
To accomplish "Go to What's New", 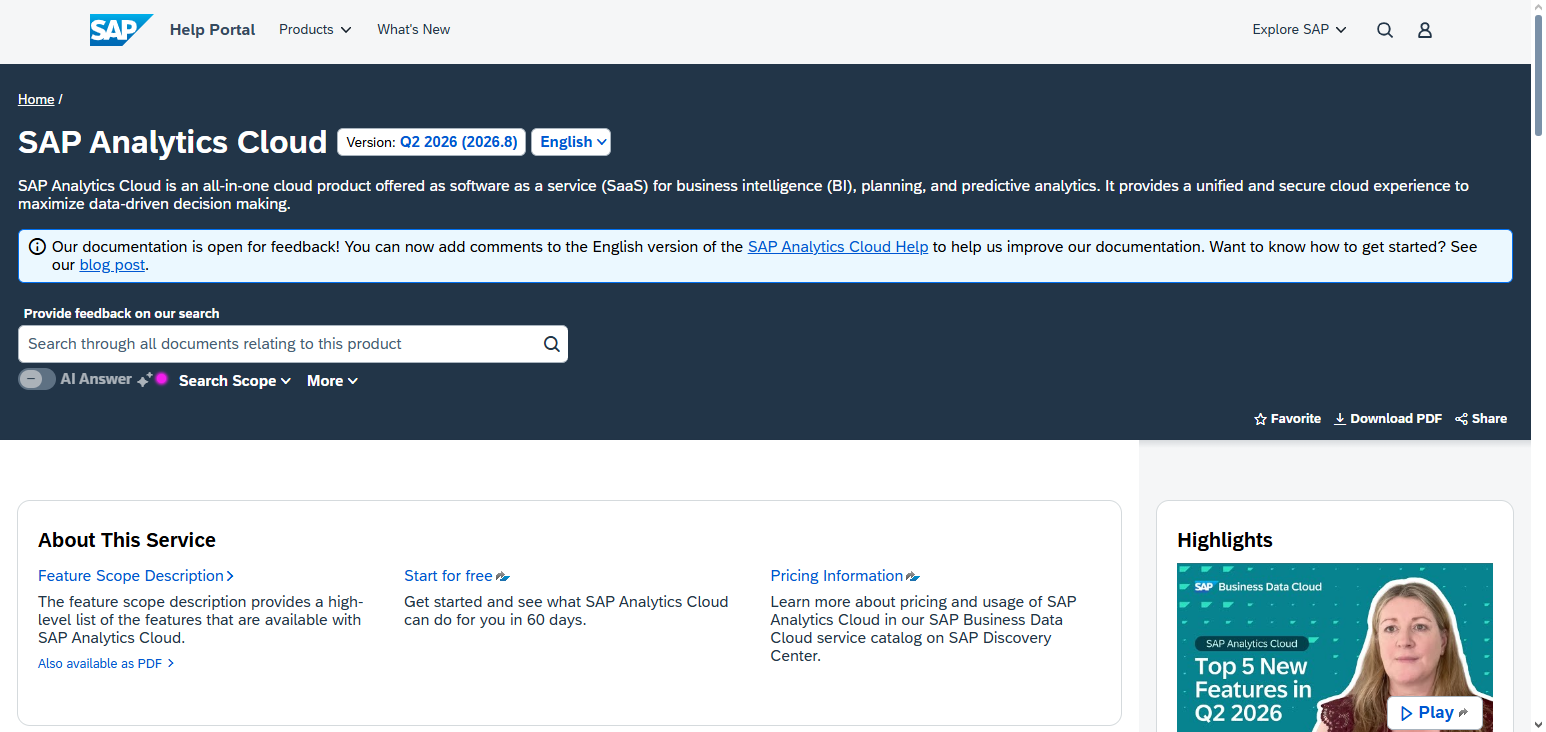I will click(414, 30).
